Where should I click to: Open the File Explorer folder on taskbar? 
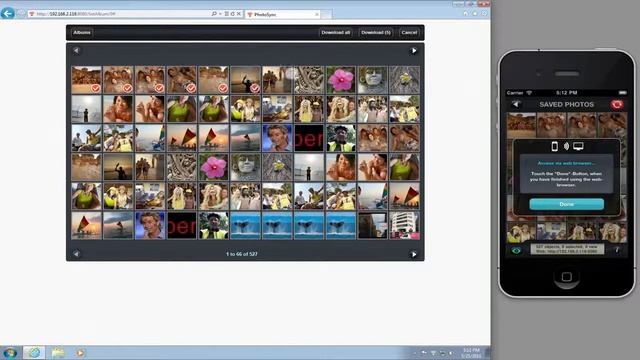coord(58,352)
